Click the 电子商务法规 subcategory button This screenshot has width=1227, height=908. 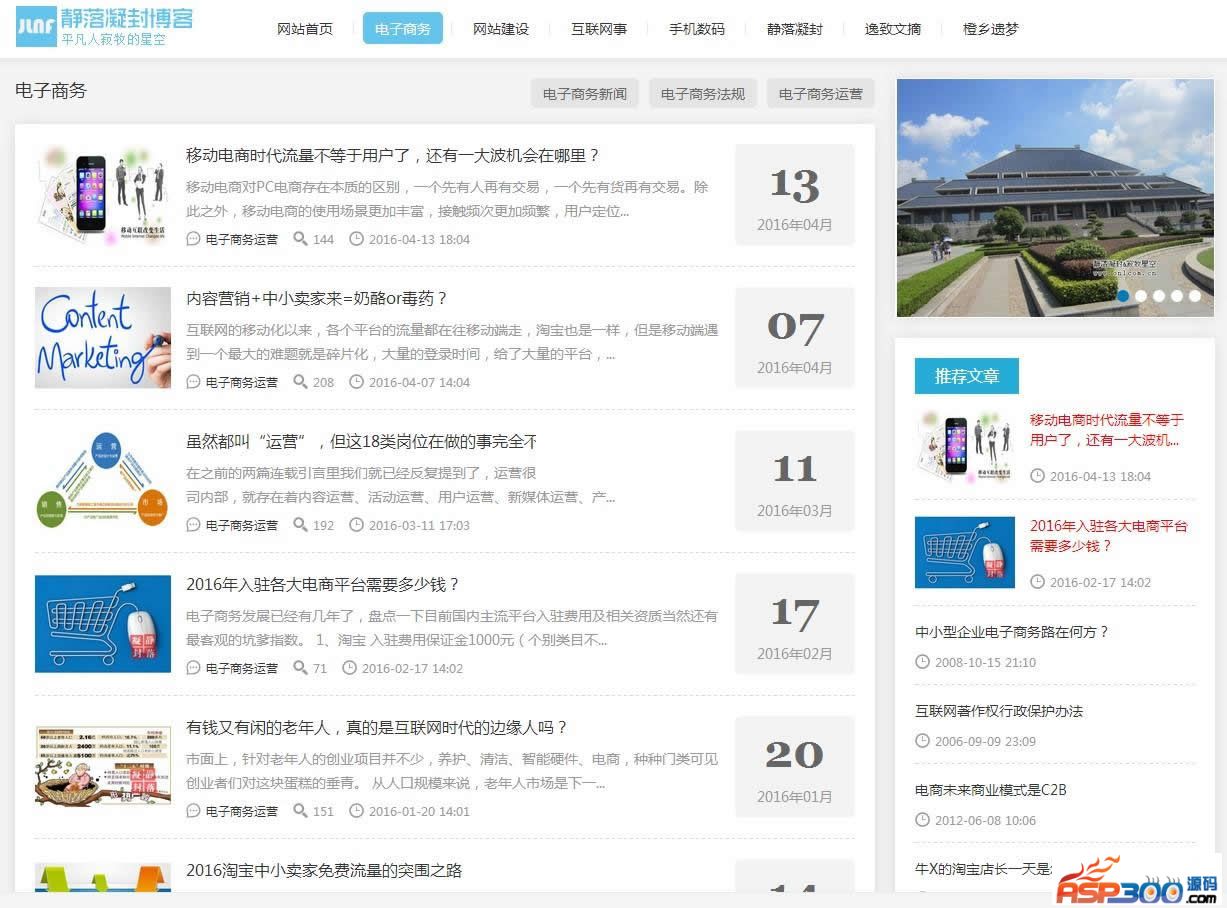pyautogui.click(x=703, y=94)
